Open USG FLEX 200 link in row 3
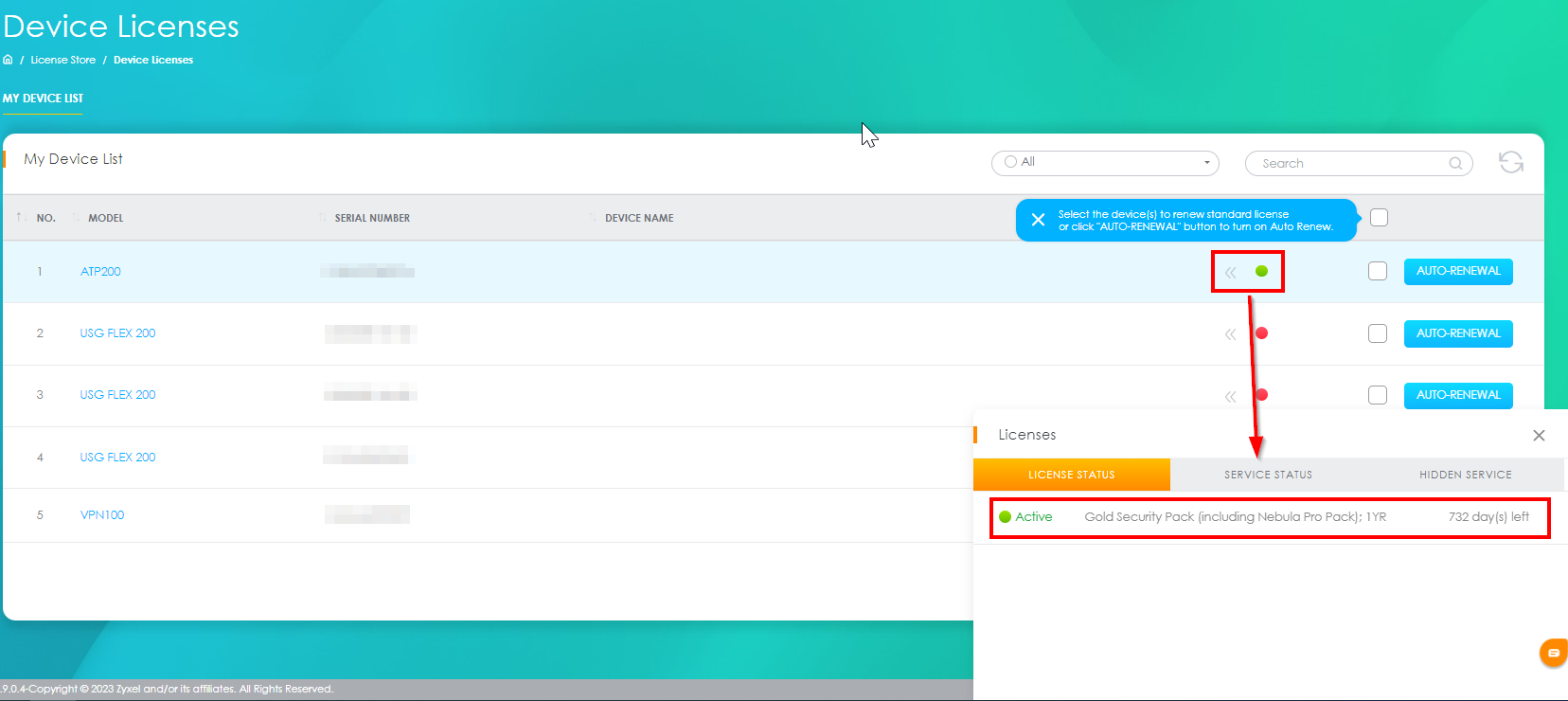The image size is (1568, 701). tap(117, 395)
